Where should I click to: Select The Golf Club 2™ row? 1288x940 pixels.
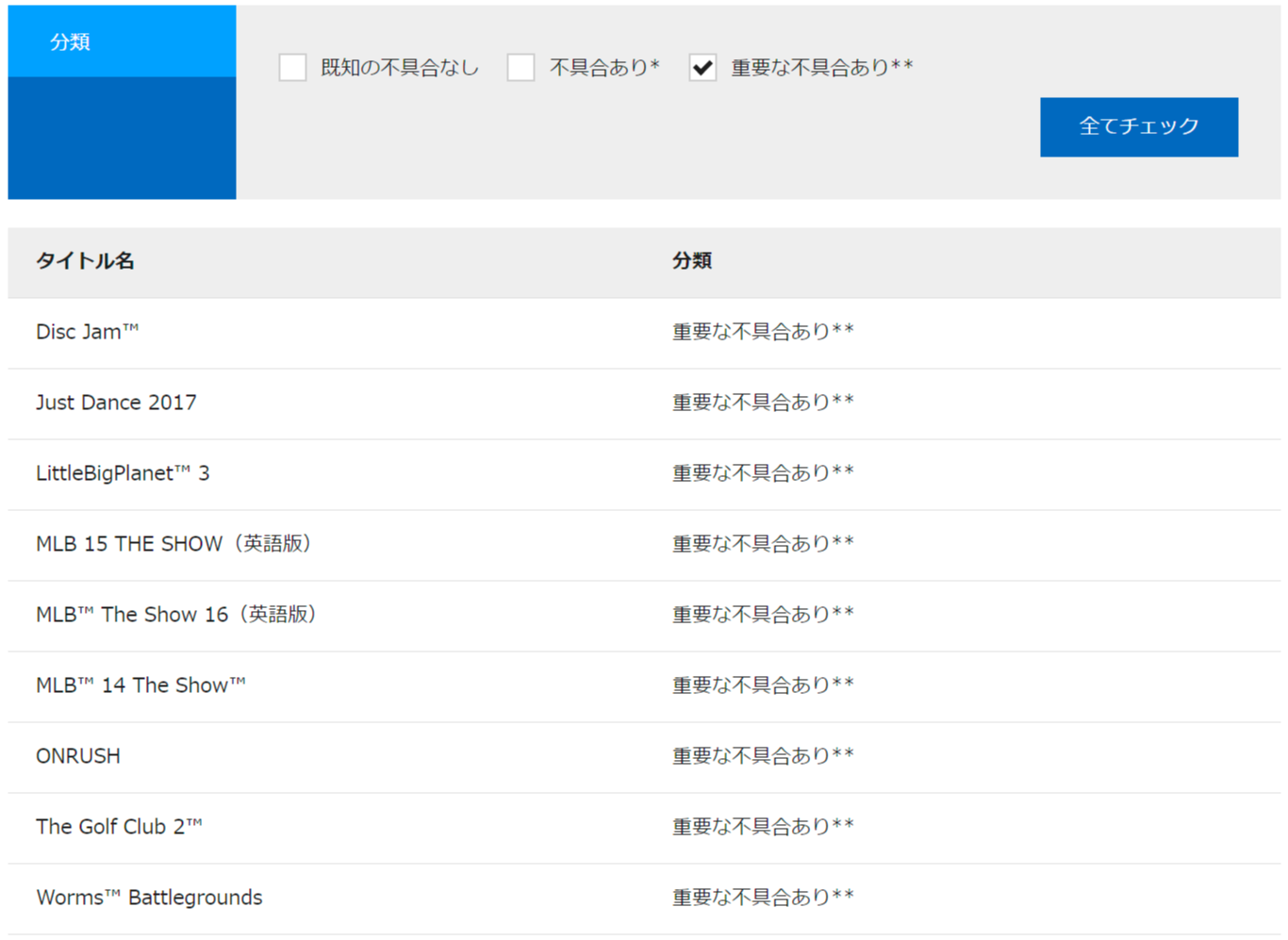119,827
